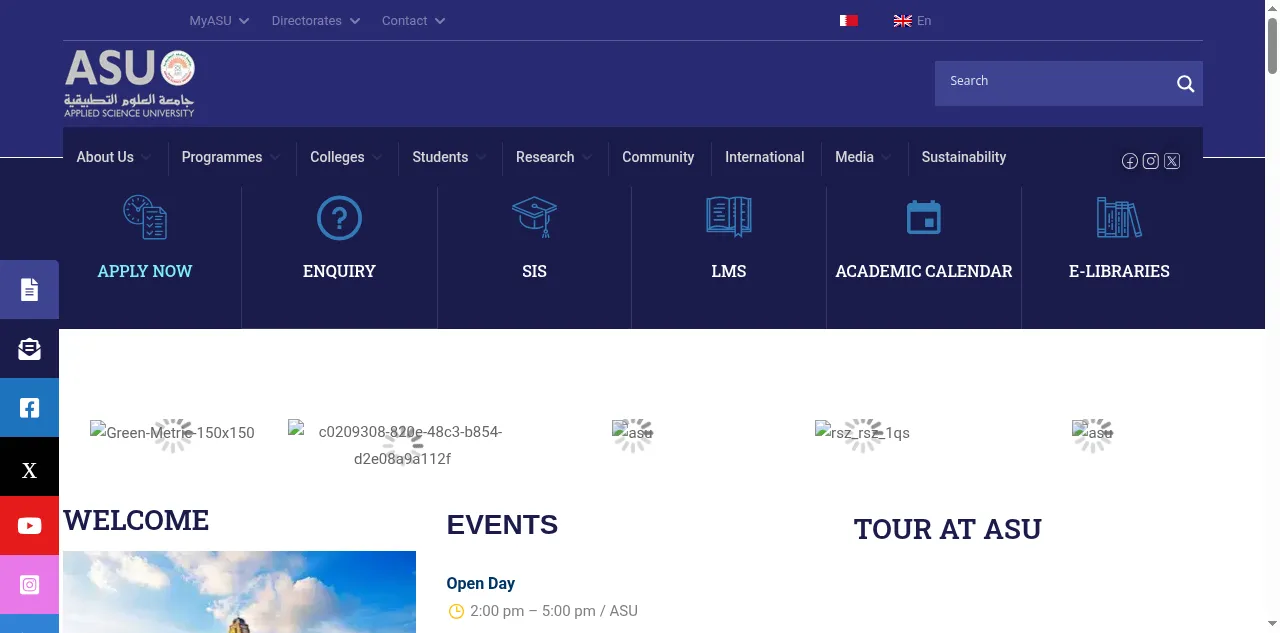This screenshot has height=633, width=1280.
Task: Click the c0209308 carousel image
Action: click(x=402, y=445)
